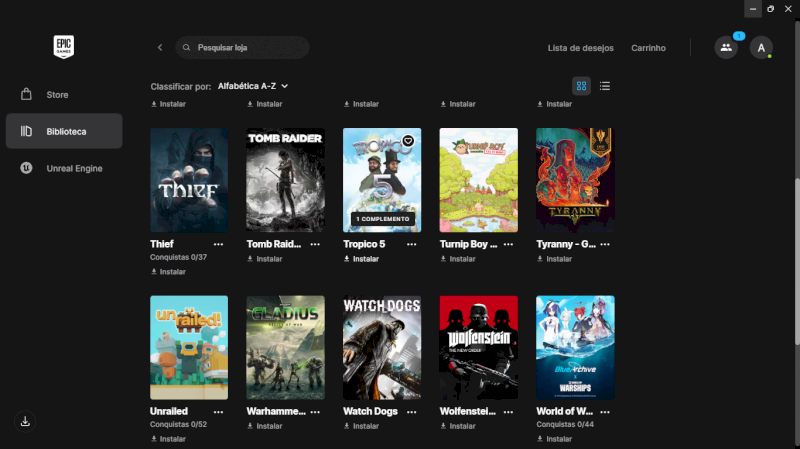This screenshot has height=449, width=800.
Task: Open Unreal Engine from sidebar
Action: (64, 168)
